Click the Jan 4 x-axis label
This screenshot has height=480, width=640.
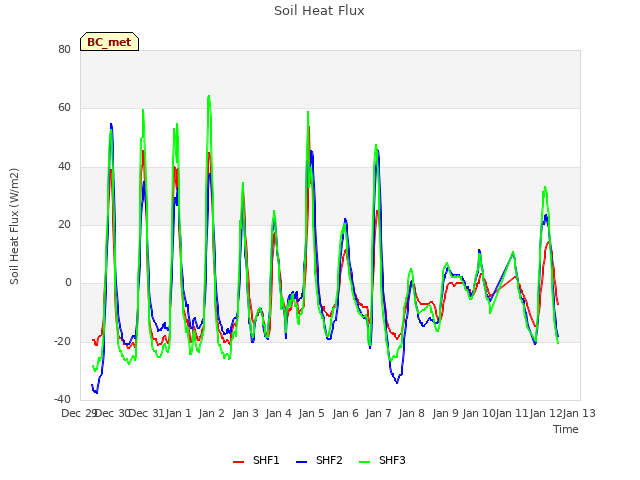(x=279, y=413)
